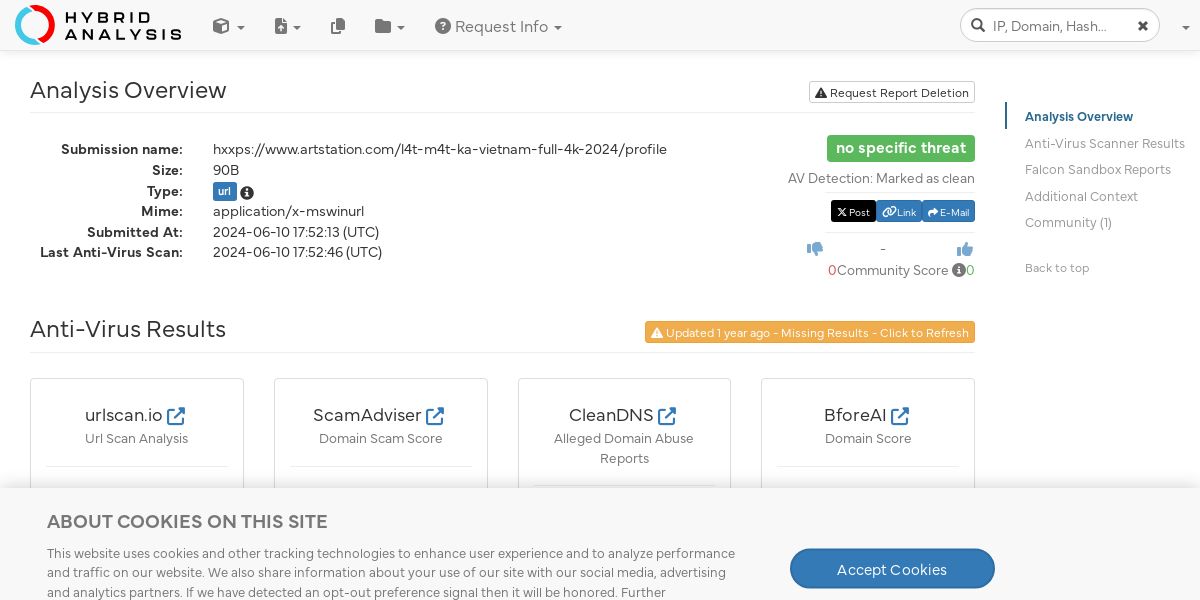Click the info icon next to url type
Image resolution: width=1200 pixels, height=600 pixels.
coord(247,192)
